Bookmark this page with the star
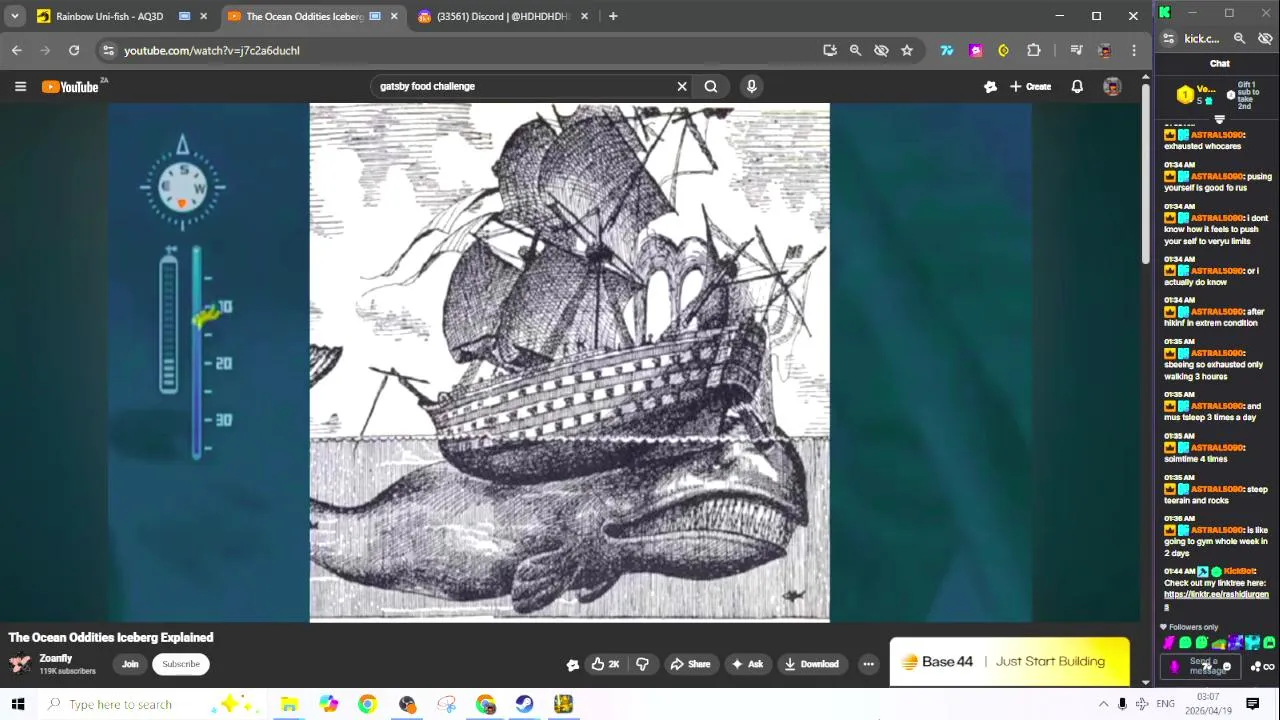 (907, 50)
